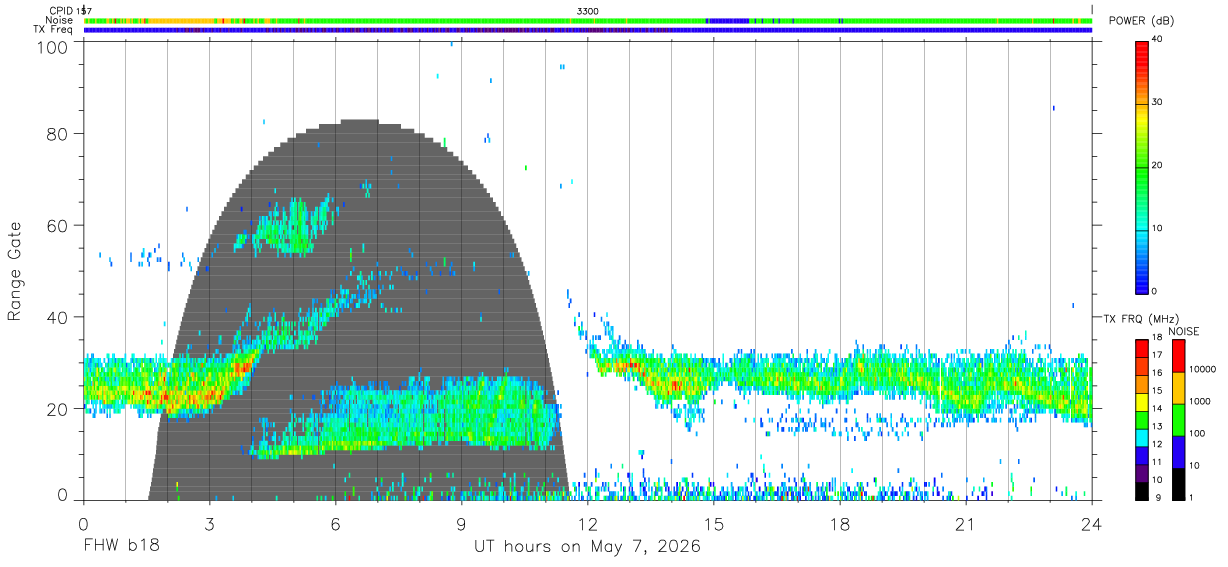Viewport: 1228px width, 567px height.
Task: Click the POWER (dB) legend title
Action: [1143, 20]
